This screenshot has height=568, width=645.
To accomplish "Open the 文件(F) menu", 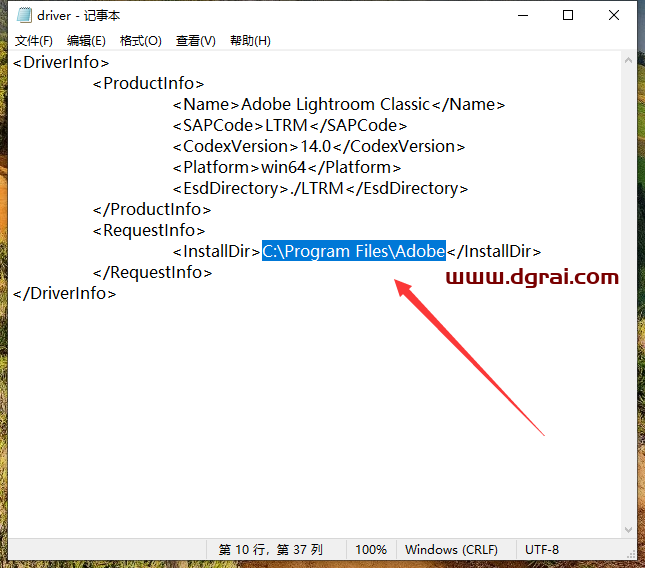I will pos(34,41).
